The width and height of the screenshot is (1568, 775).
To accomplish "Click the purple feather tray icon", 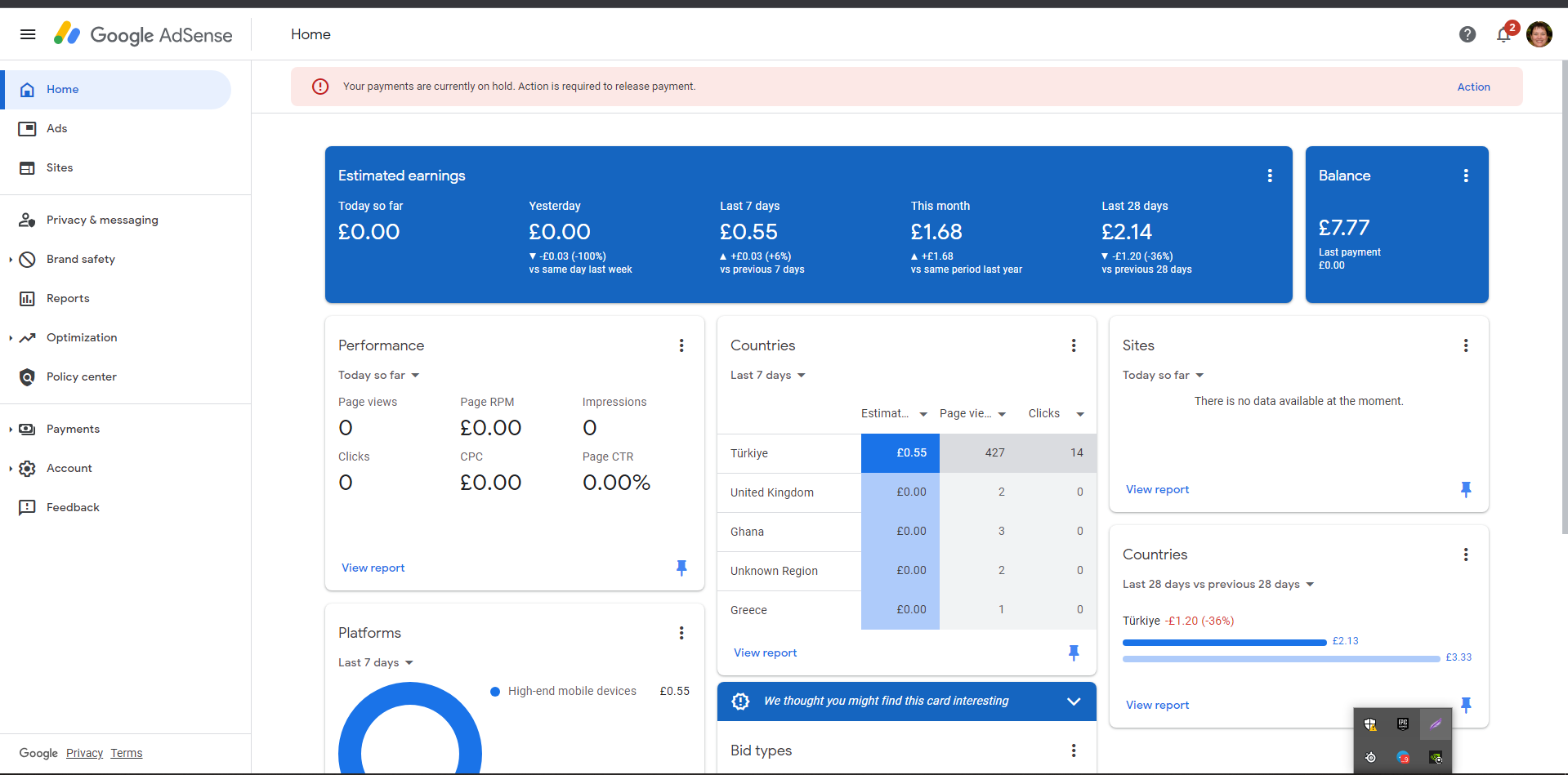I will pyautogui.click(x=1436, y=724).
